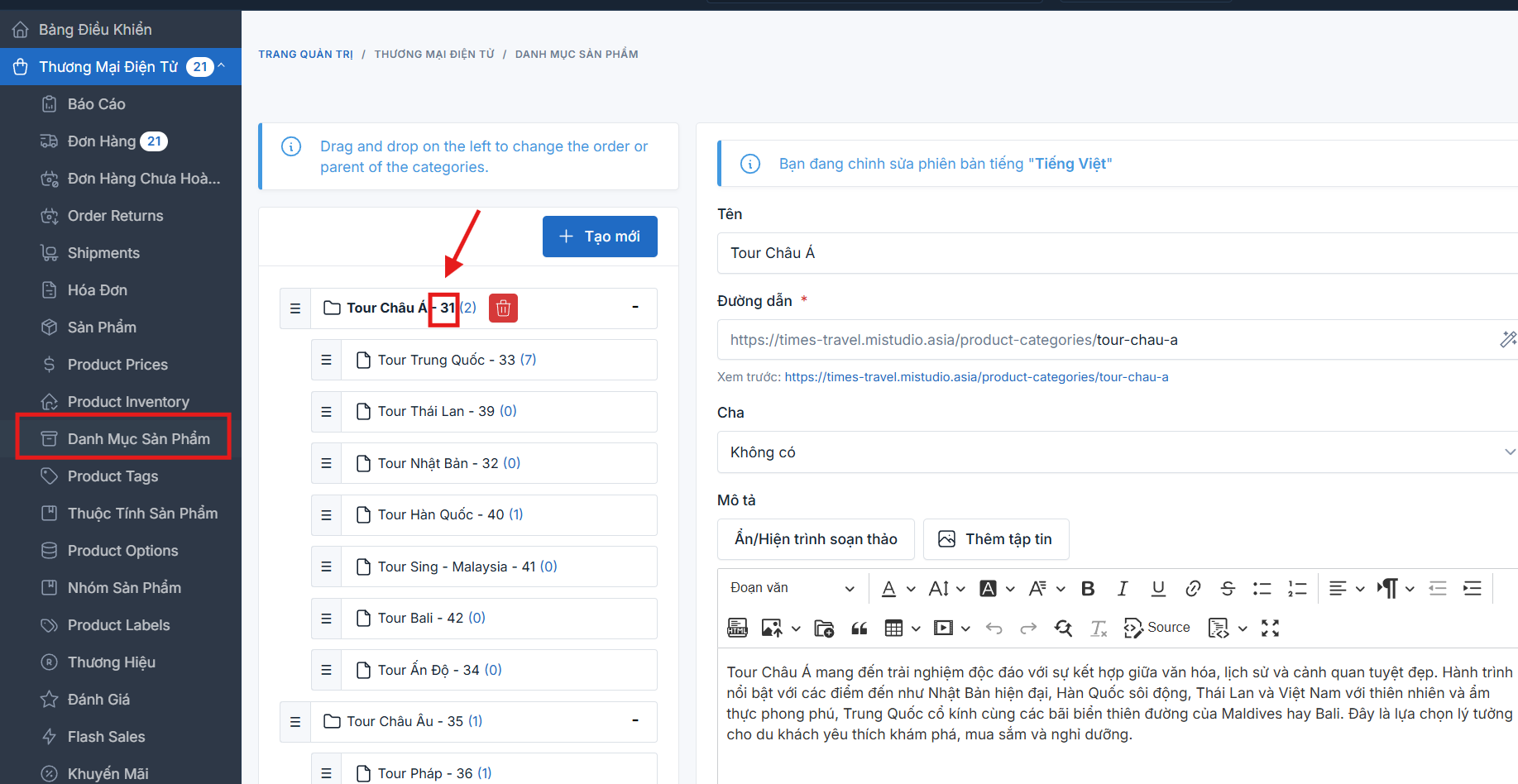Screen dimensions: 1518x784
Task: Toggle bold formatting in editor
Action: coord(1088,589)
